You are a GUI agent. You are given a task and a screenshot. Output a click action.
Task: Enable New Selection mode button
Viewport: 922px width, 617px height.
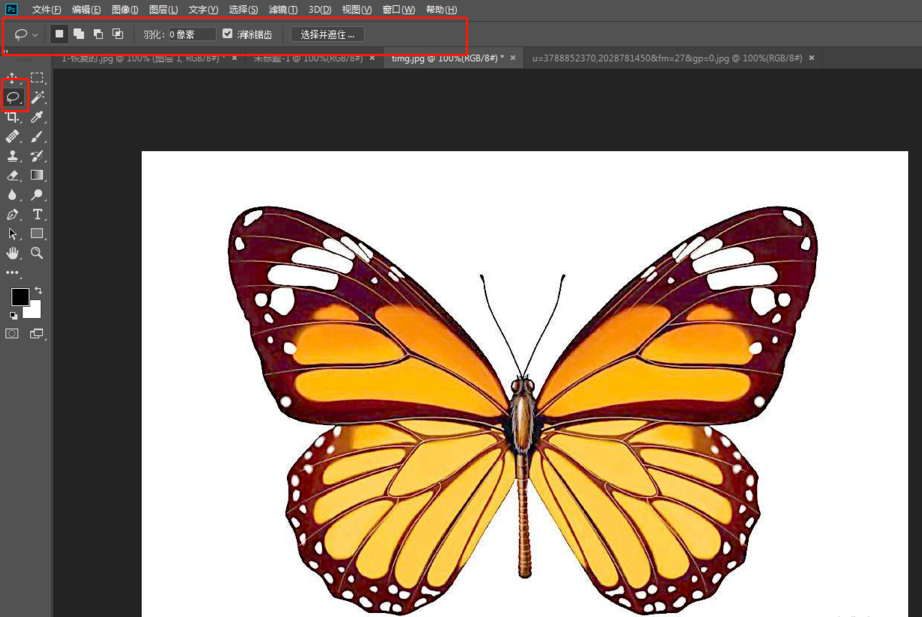tap(59, 34)
